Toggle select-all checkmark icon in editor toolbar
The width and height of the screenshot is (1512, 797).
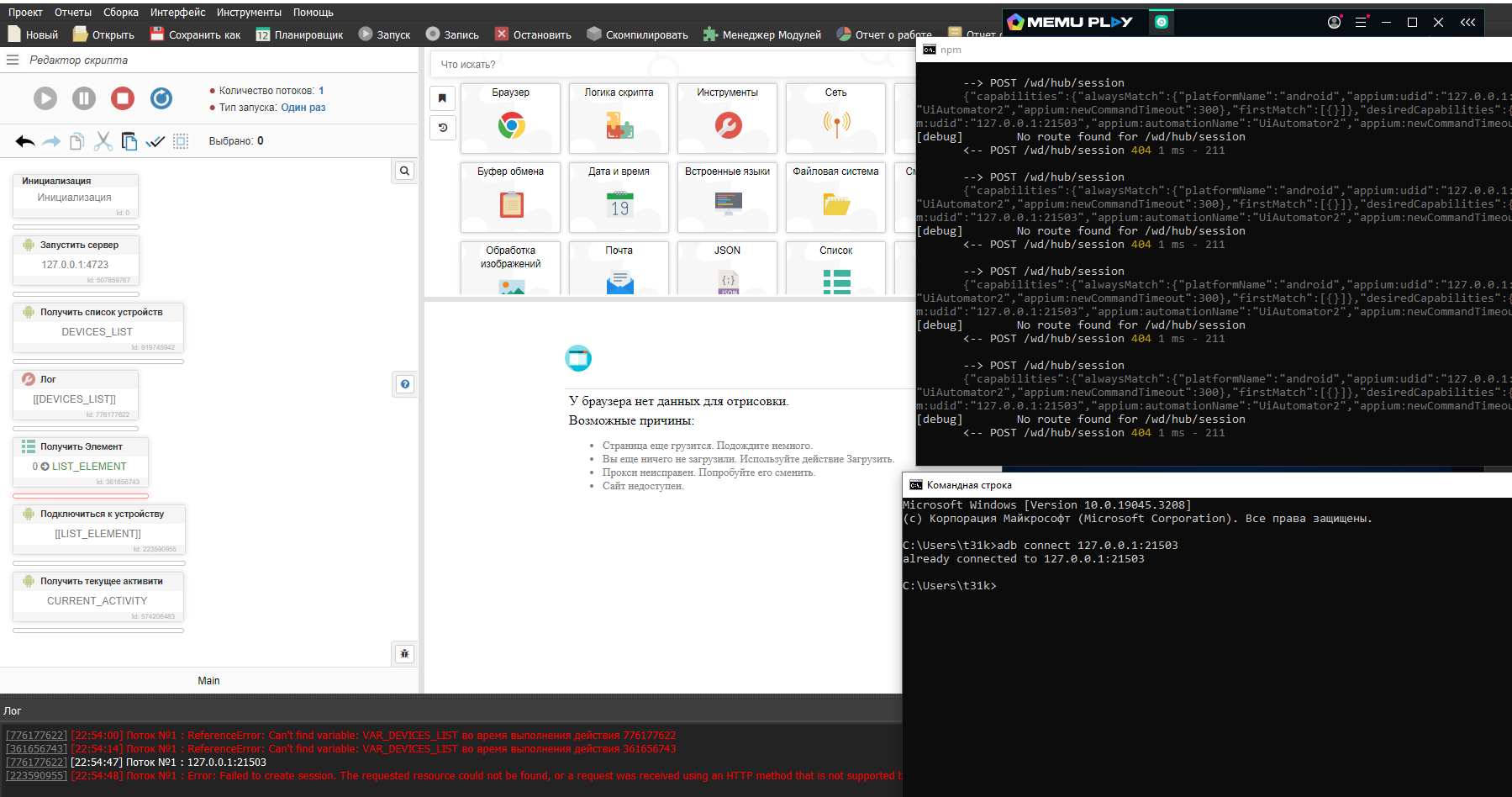[x=155, y=141]
